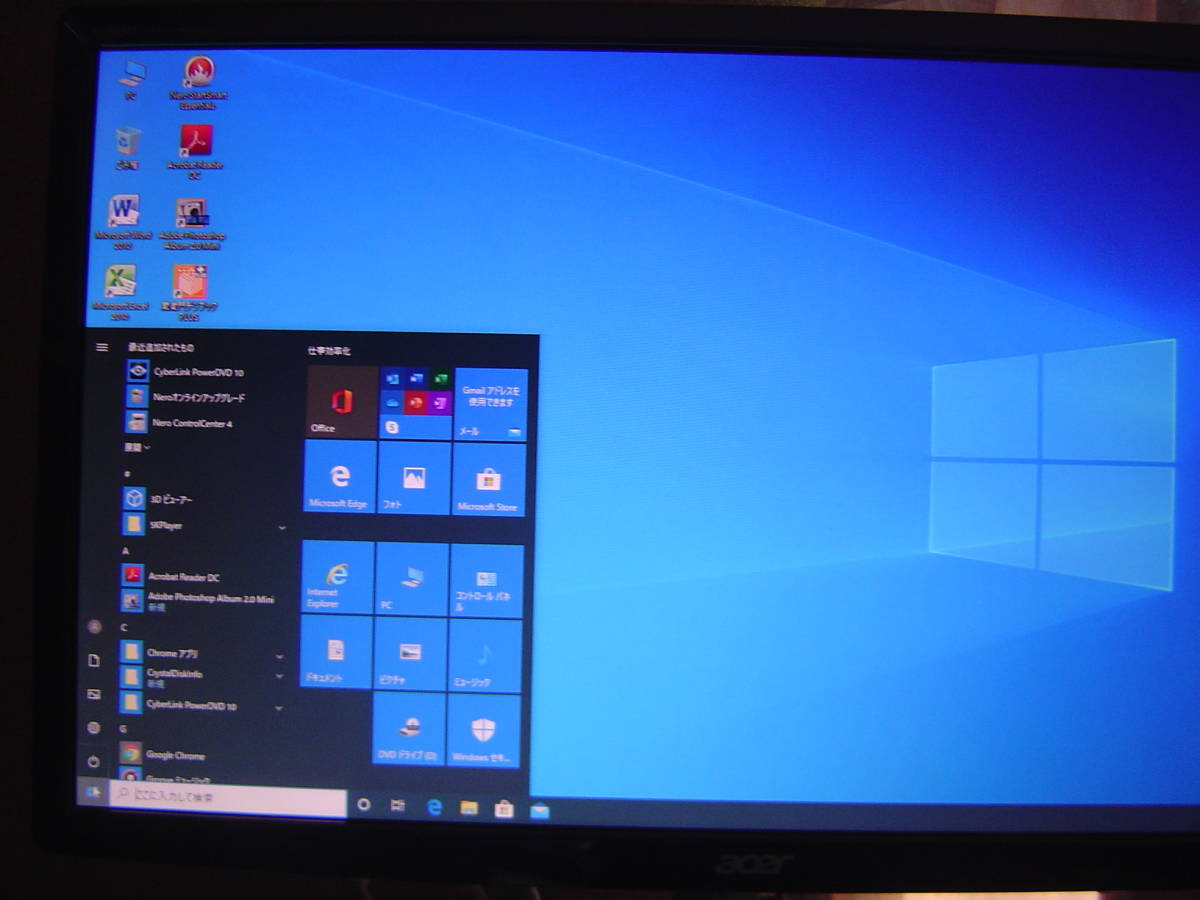Open Documents from the Start sidebar
1200x900 pixels.
coord(94,660)
